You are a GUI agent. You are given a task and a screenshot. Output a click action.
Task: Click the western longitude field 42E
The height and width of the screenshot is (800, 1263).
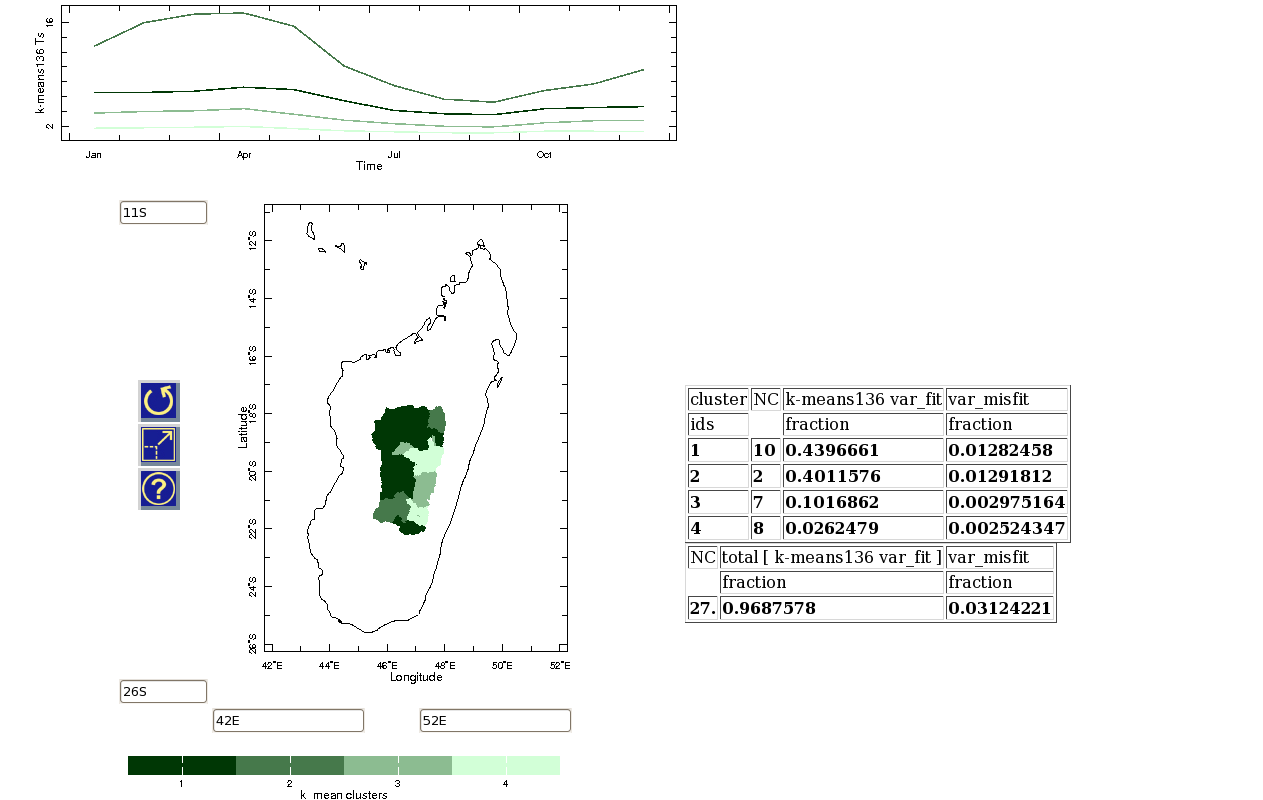pos(288,720)
